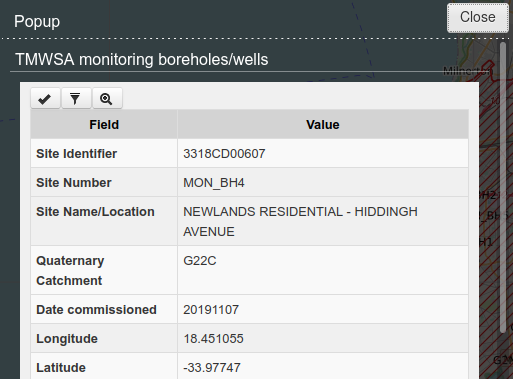Close the Popup panel
The height and width of the screenshot is (379, 513).
pos(478,18)
